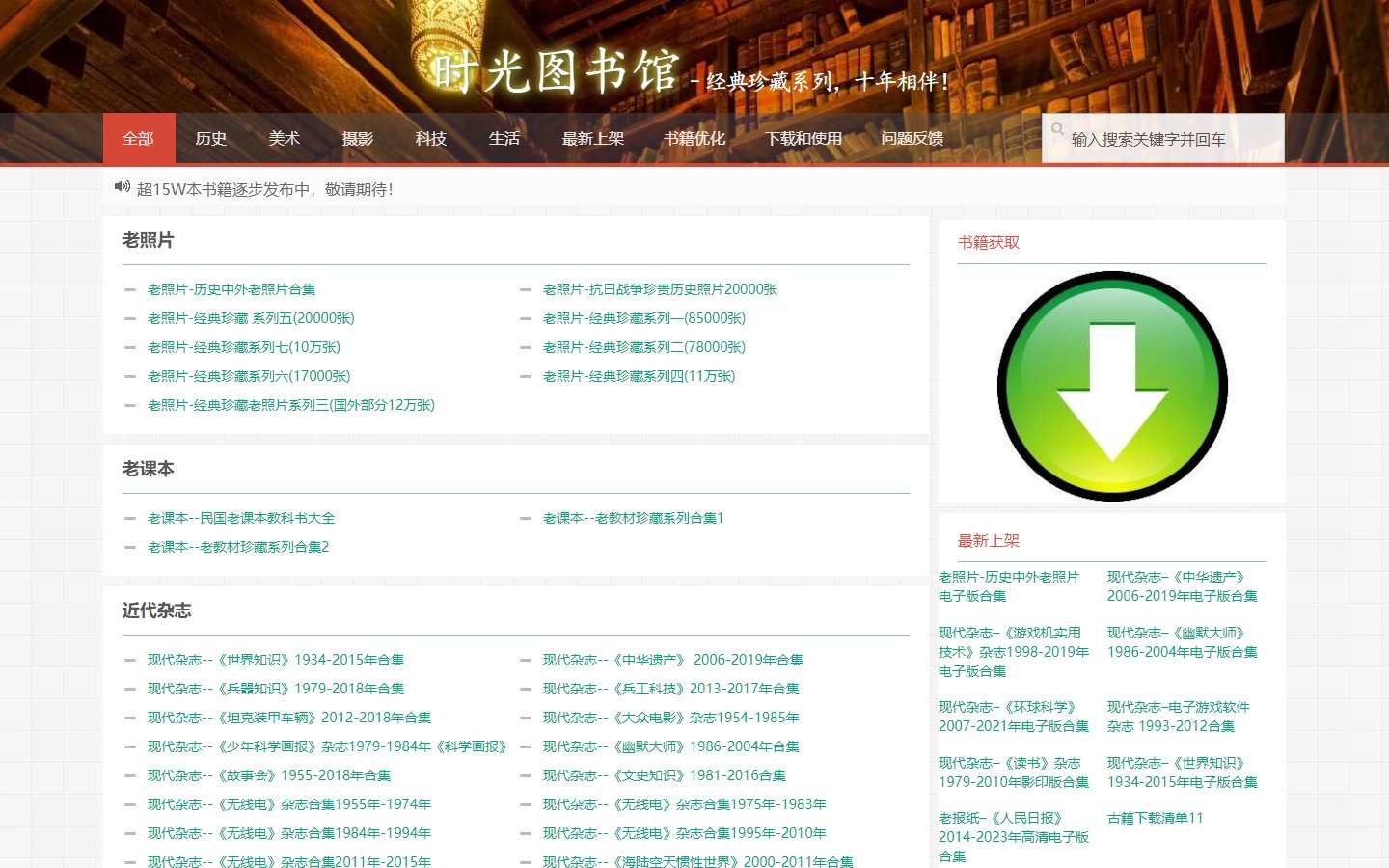Click the search magnifier icon
This screenshot has height=868, width=1389.
point(1057,128)
